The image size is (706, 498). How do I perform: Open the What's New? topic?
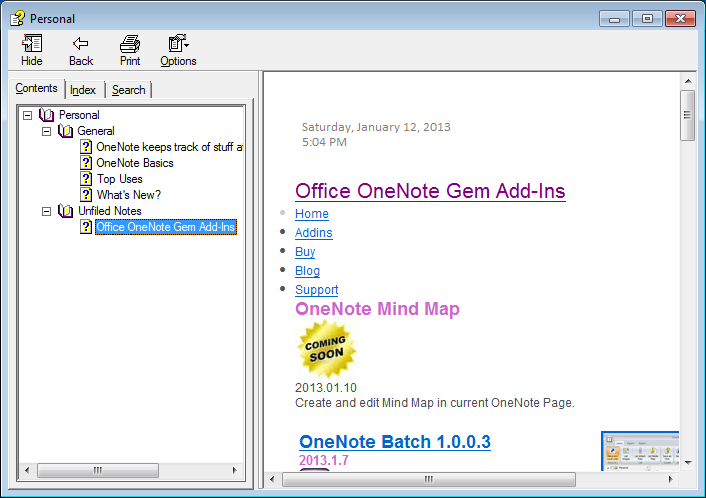(129, 195)
